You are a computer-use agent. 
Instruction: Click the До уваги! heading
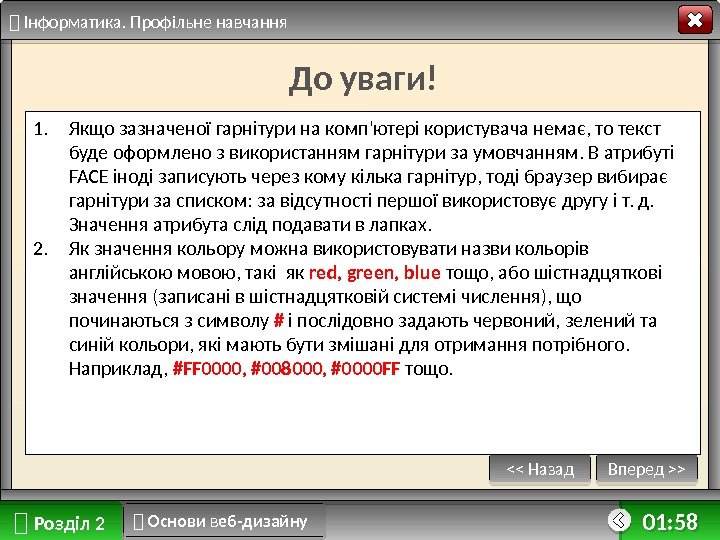(x=362, y=79)
